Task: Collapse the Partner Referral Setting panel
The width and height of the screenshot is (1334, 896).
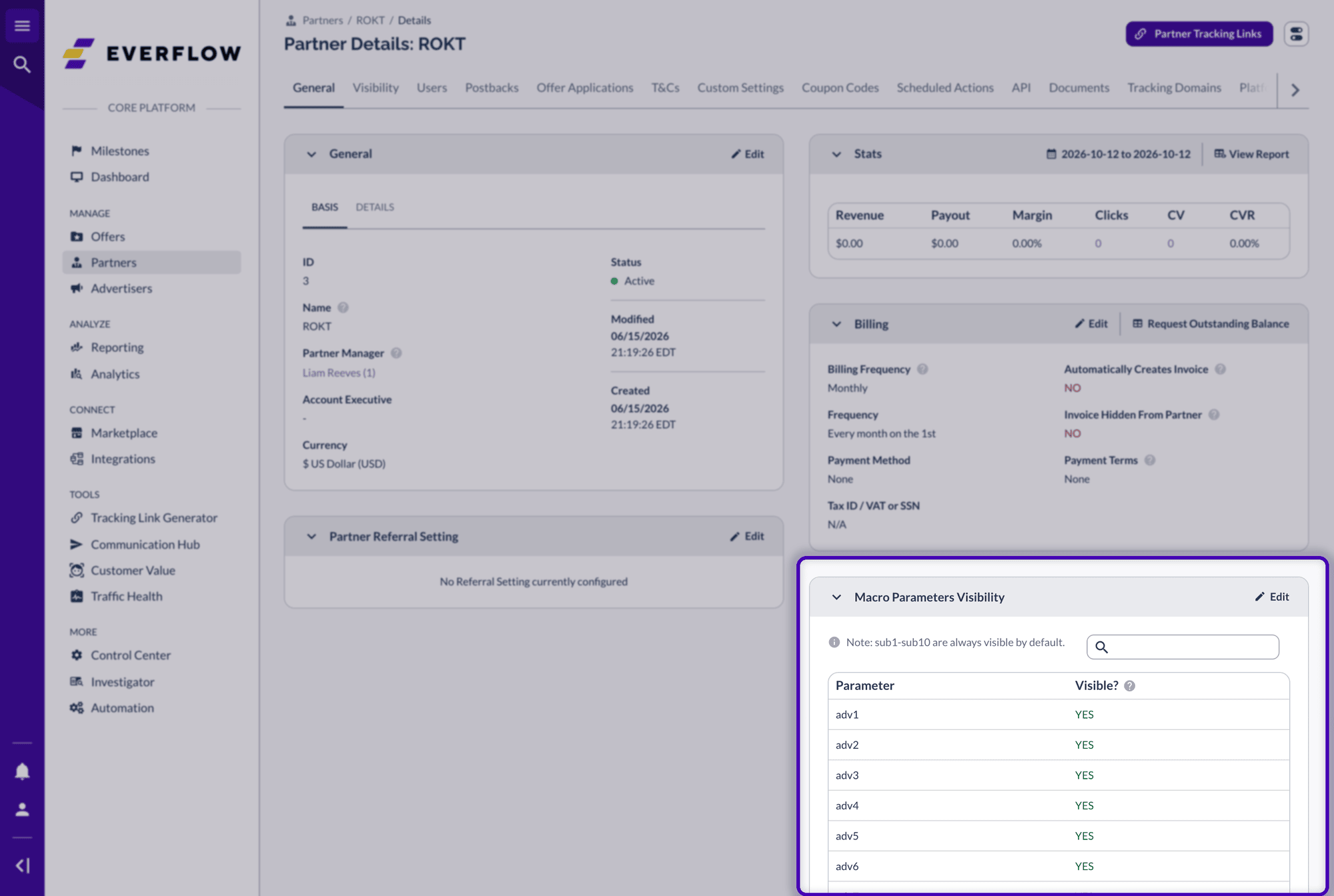Action: [311, 537]
